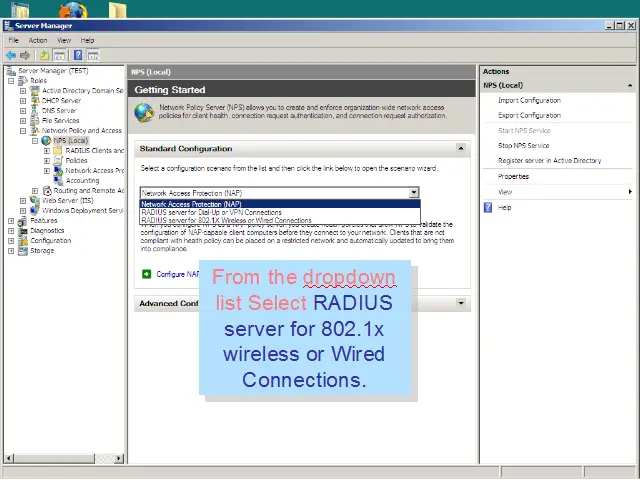640x480 pixels.
Task: Select the Configuration tree item
Action: (x=51, y=241)
